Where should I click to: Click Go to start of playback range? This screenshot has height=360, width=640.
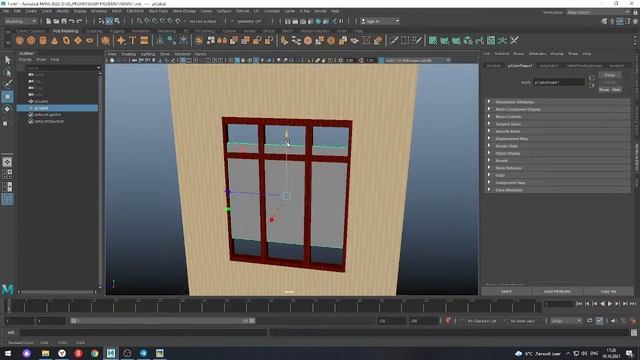click(579, 304)
